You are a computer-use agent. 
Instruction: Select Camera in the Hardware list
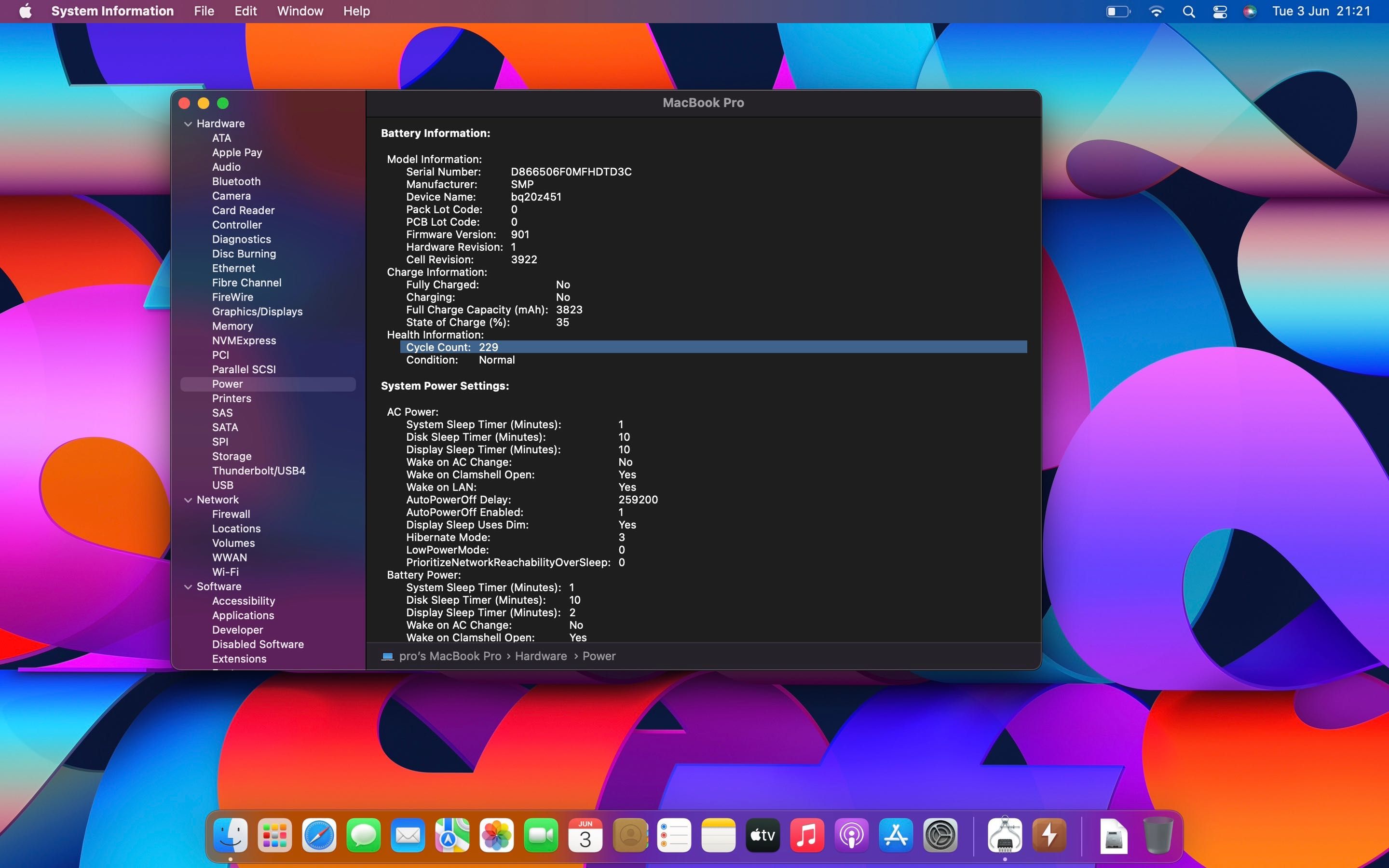231,196
